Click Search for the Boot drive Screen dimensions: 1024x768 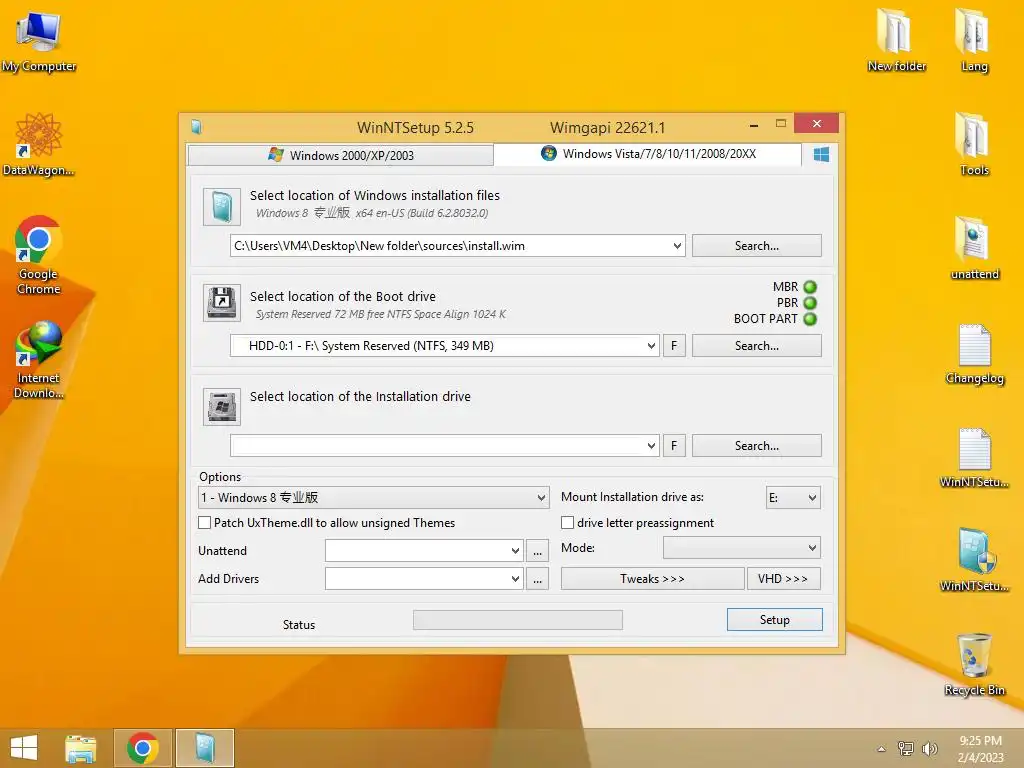[x=756, y=345]
